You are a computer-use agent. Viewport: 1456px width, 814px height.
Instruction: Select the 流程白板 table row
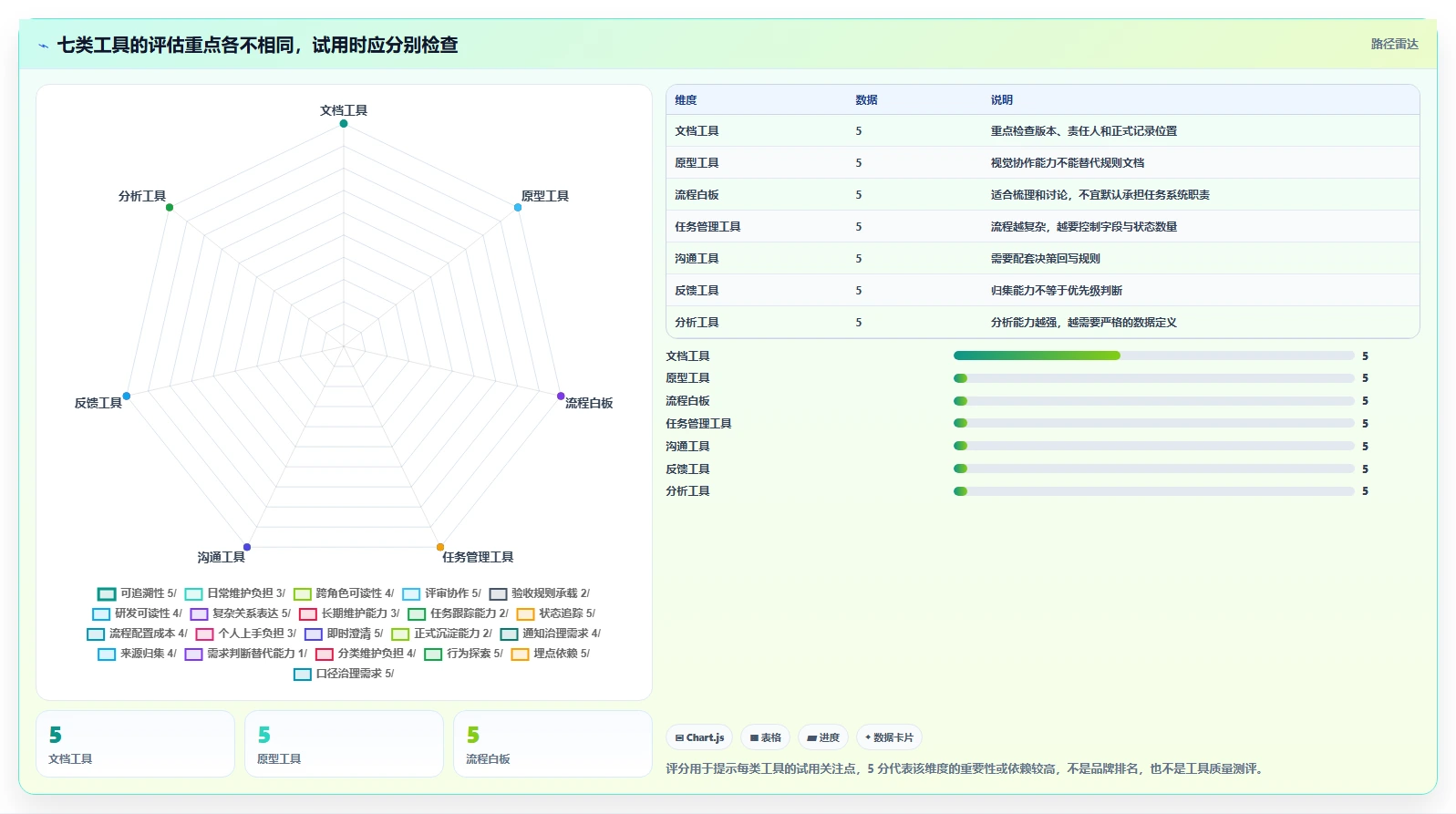(1043, 195)
